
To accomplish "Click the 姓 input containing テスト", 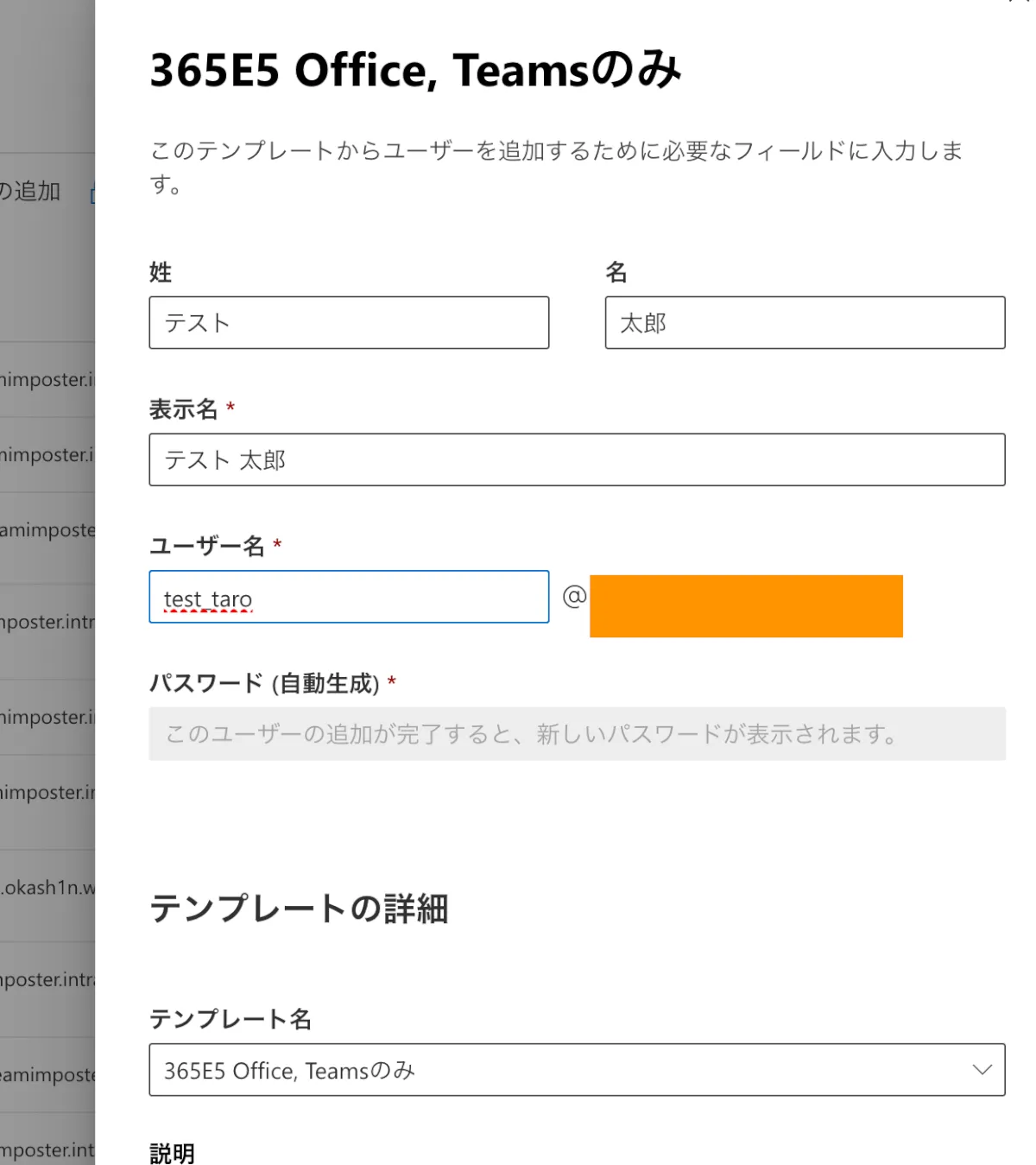I will (x=348, y=323).
